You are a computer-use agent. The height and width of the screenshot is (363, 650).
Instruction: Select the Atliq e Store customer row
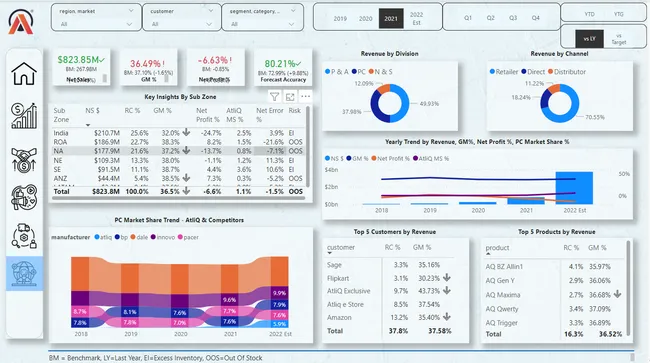390,304
